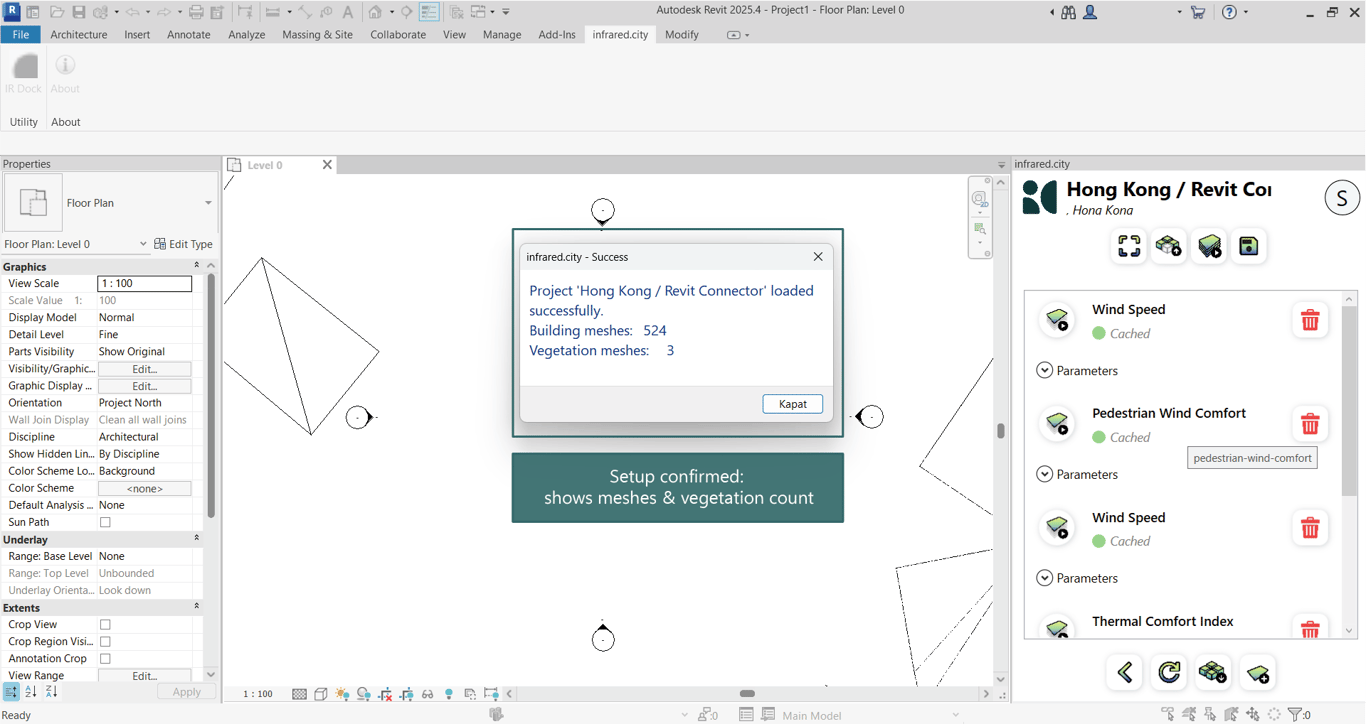Viewport: 1366px width, 724px height.
Task: Toggle the Thin Lines icon in Quick Access Toolbar
Action: tap(429, 12)
